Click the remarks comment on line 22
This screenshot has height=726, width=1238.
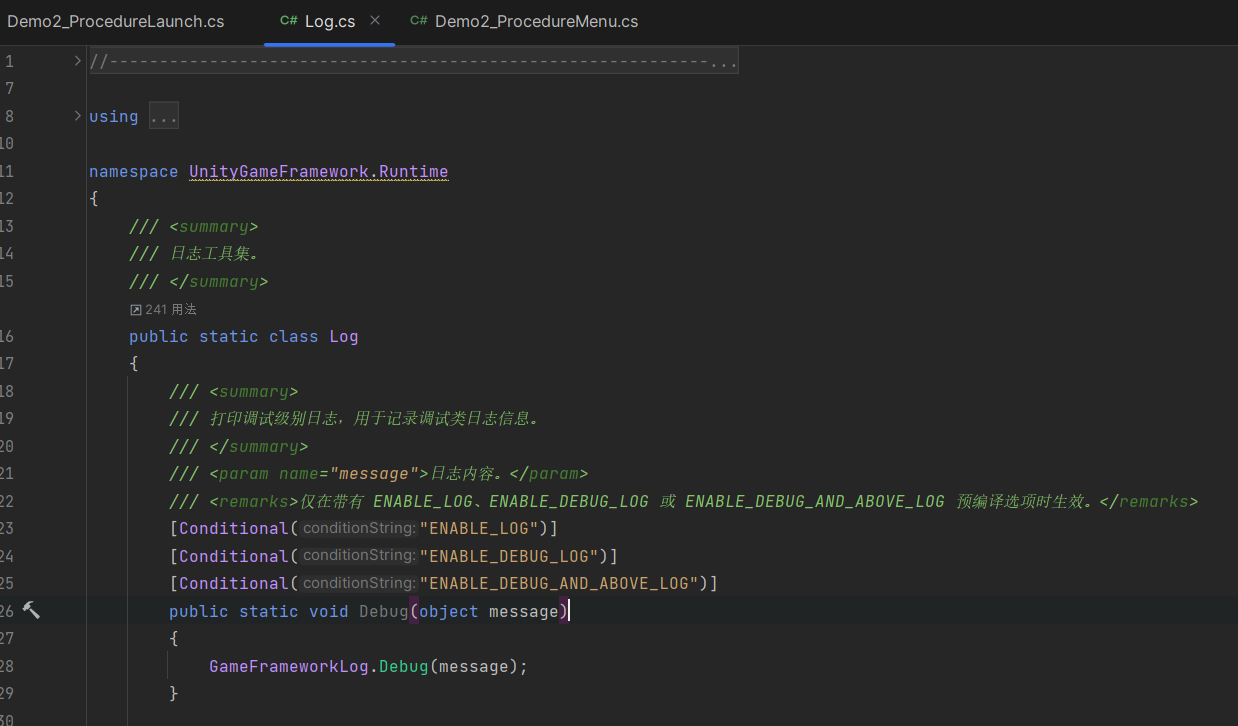[x=683, y=501]
